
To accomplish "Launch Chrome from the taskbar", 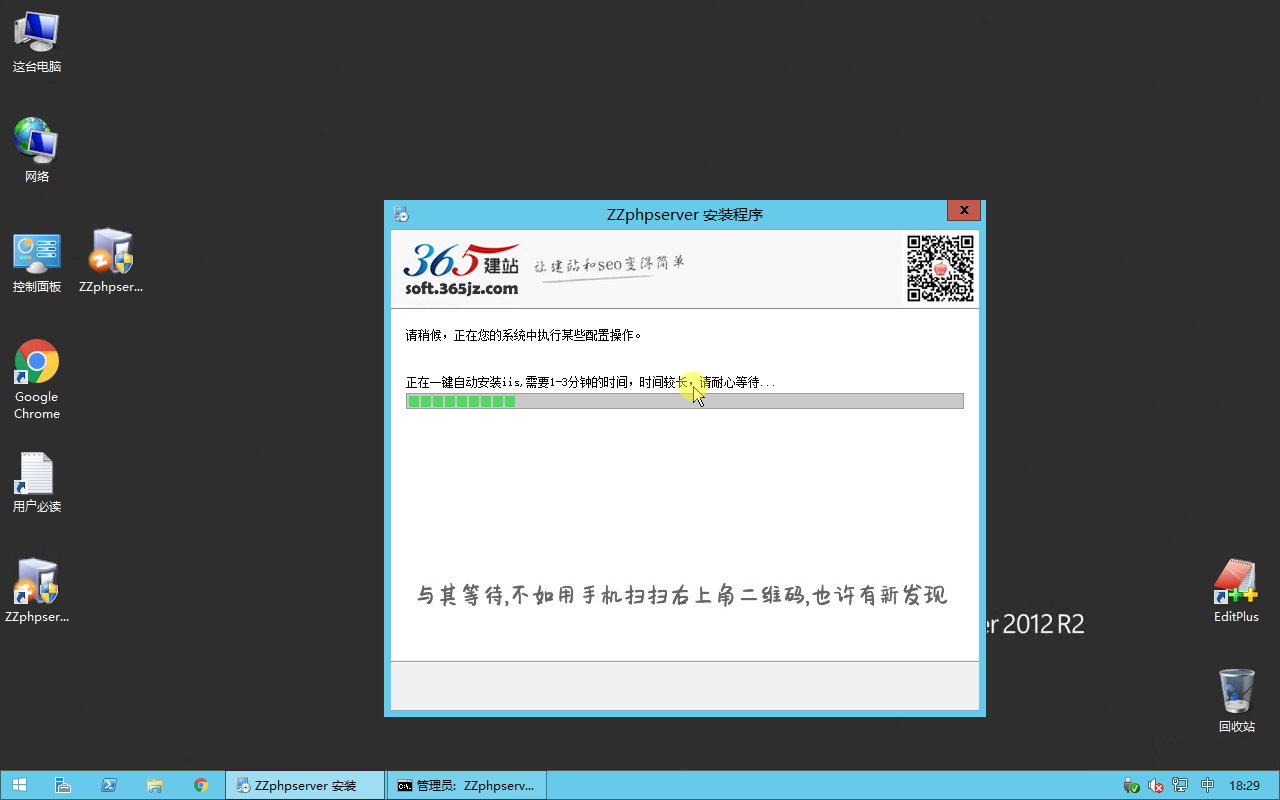I will coord(201,785).
